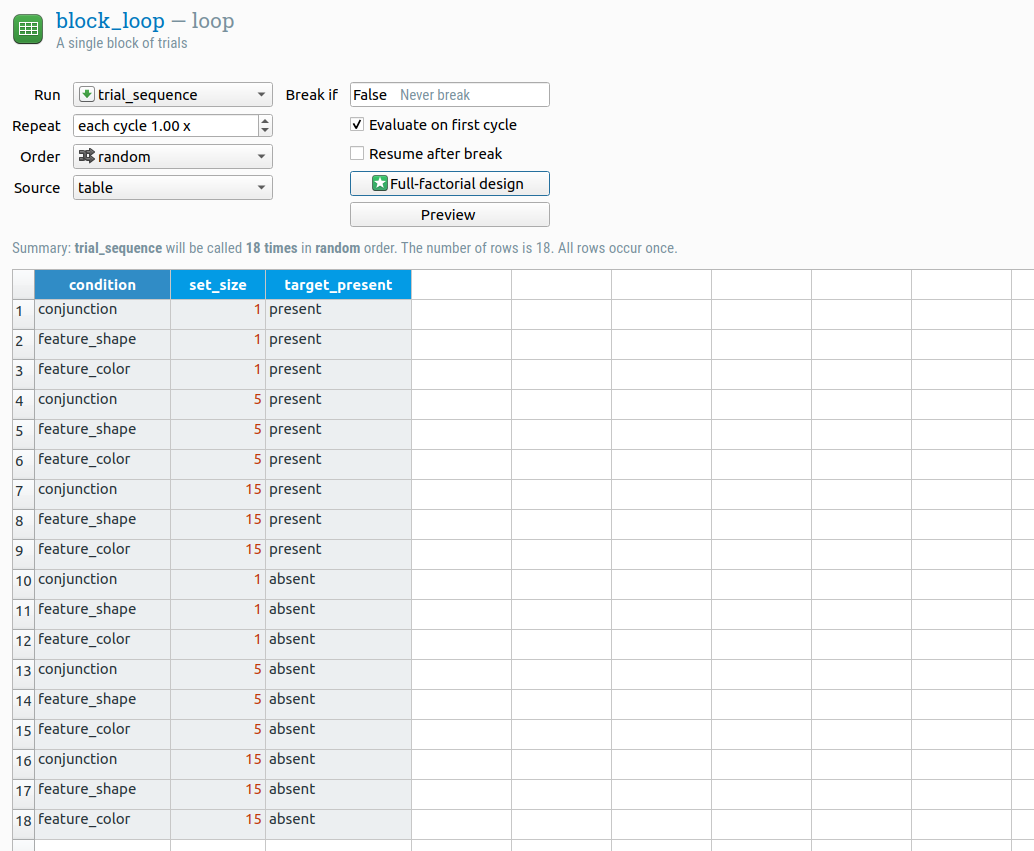1034x851 pixels.
Task: Enable the Resume after break checkbox
Action: [356, 152]
